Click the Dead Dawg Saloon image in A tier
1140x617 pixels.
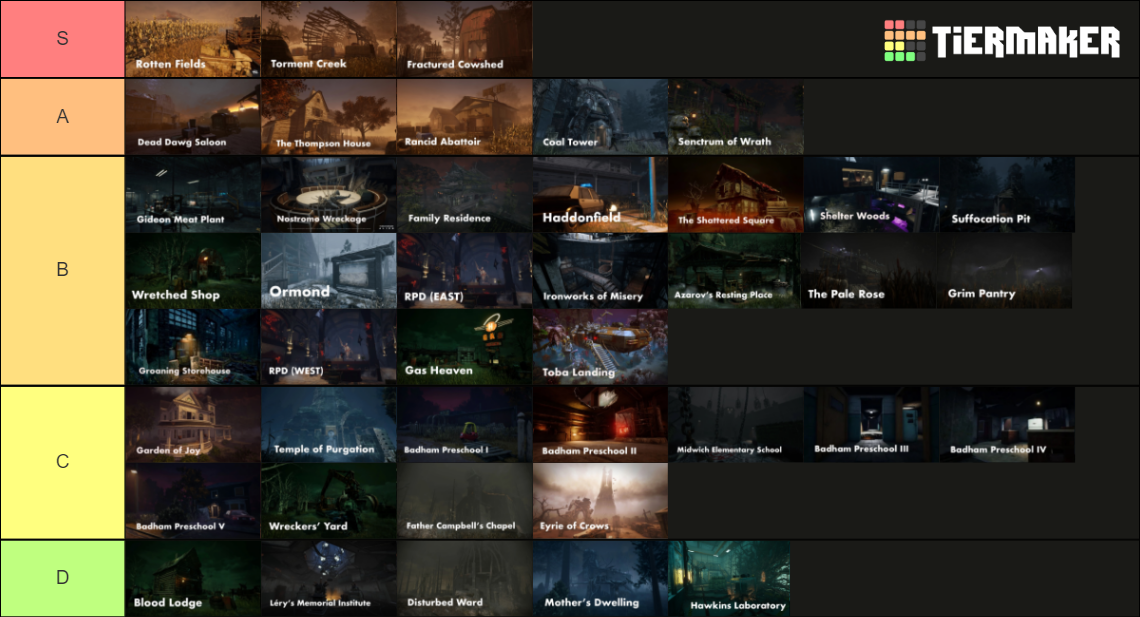click(192, 116)
